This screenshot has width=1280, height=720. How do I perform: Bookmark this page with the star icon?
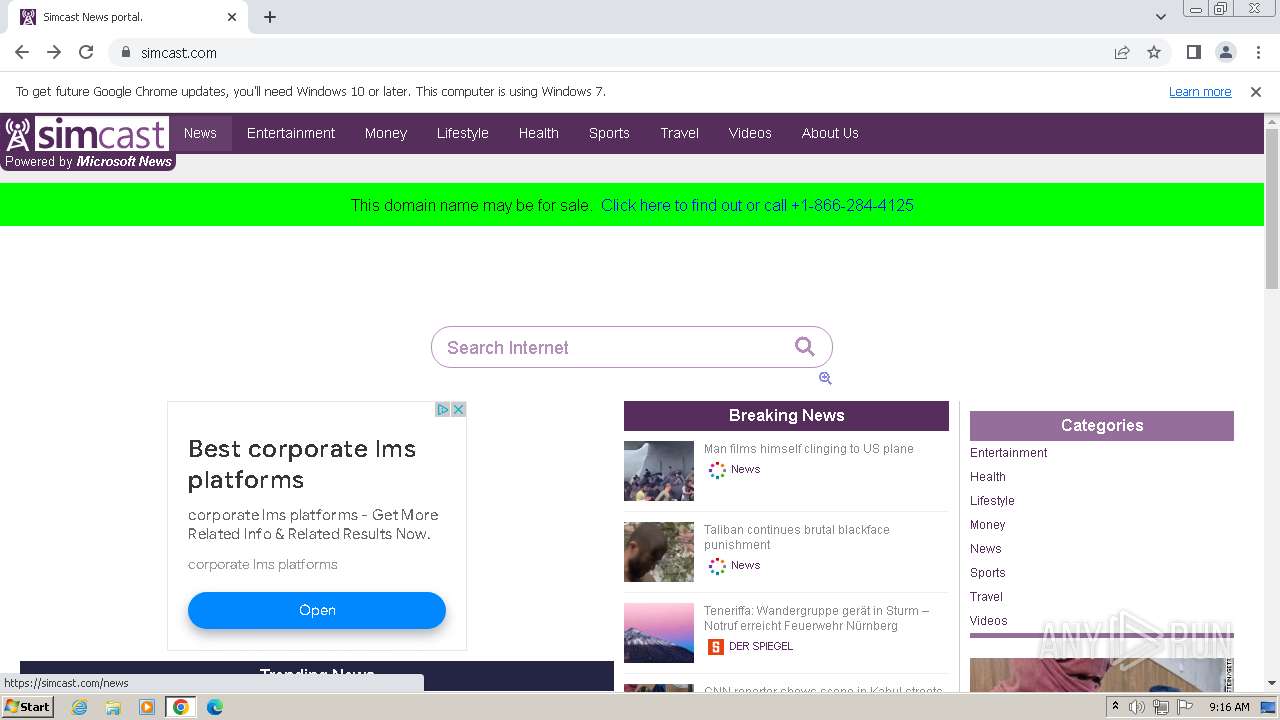(1154, 52)
